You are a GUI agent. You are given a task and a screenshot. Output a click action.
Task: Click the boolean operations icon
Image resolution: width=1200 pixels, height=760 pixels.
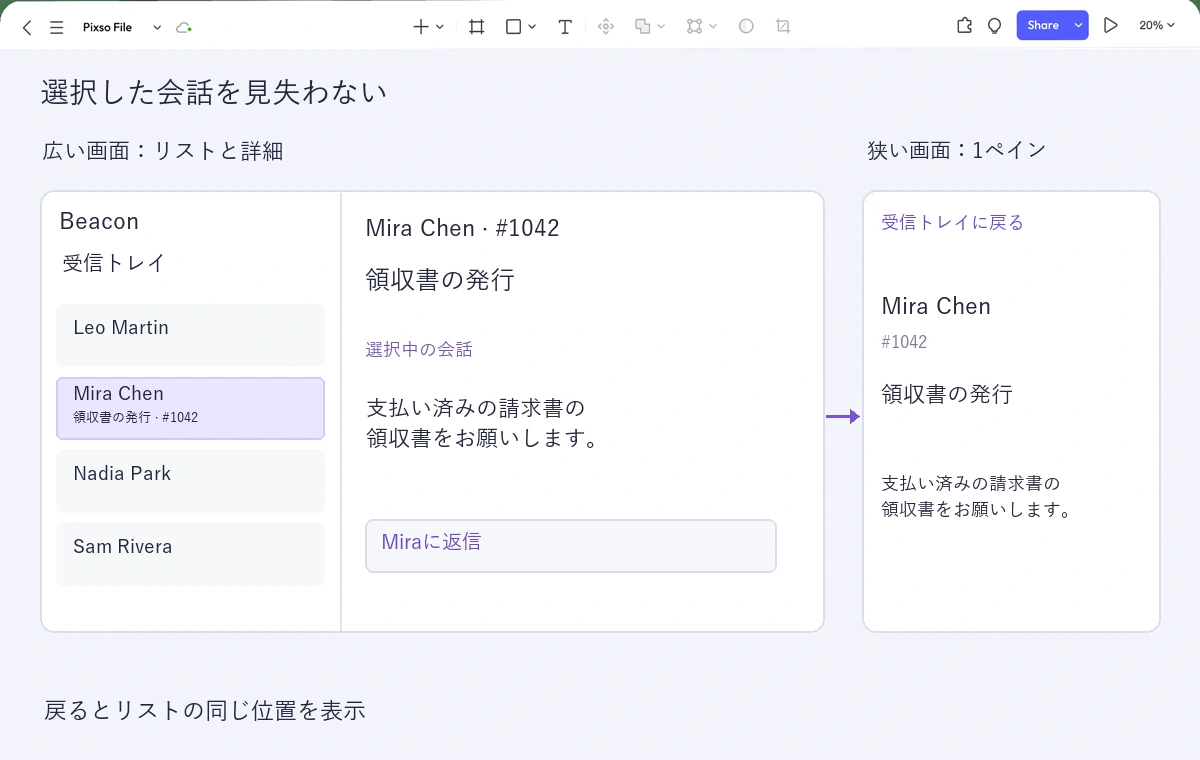(643, 27)
